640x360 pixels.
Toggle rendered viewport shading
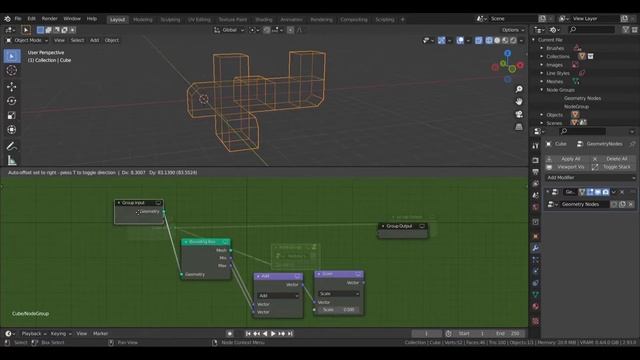click(513, 40)
